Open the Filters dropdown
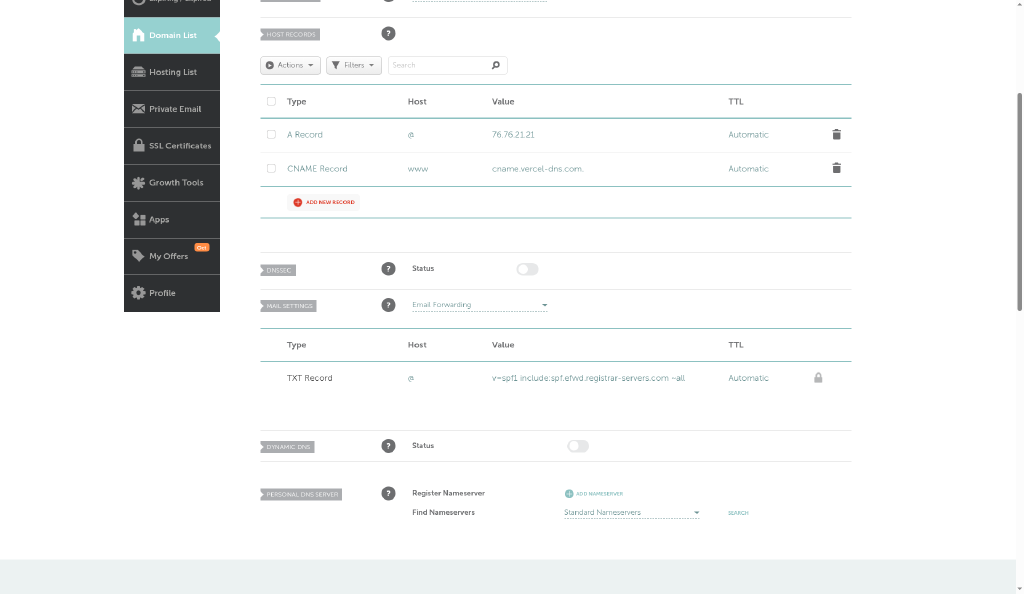This screenshot has width=1024, height=594. coord(353,65)
